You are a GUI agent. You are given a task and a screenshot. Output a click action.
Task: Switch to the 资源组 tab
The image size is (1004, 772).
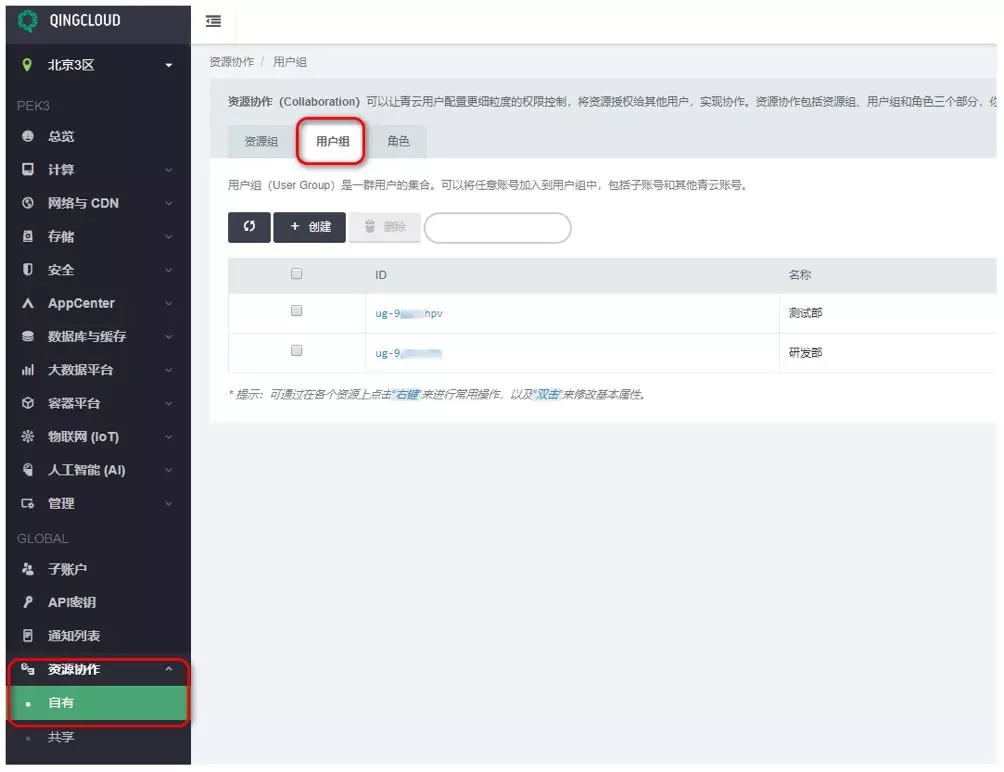pos(261,142)
